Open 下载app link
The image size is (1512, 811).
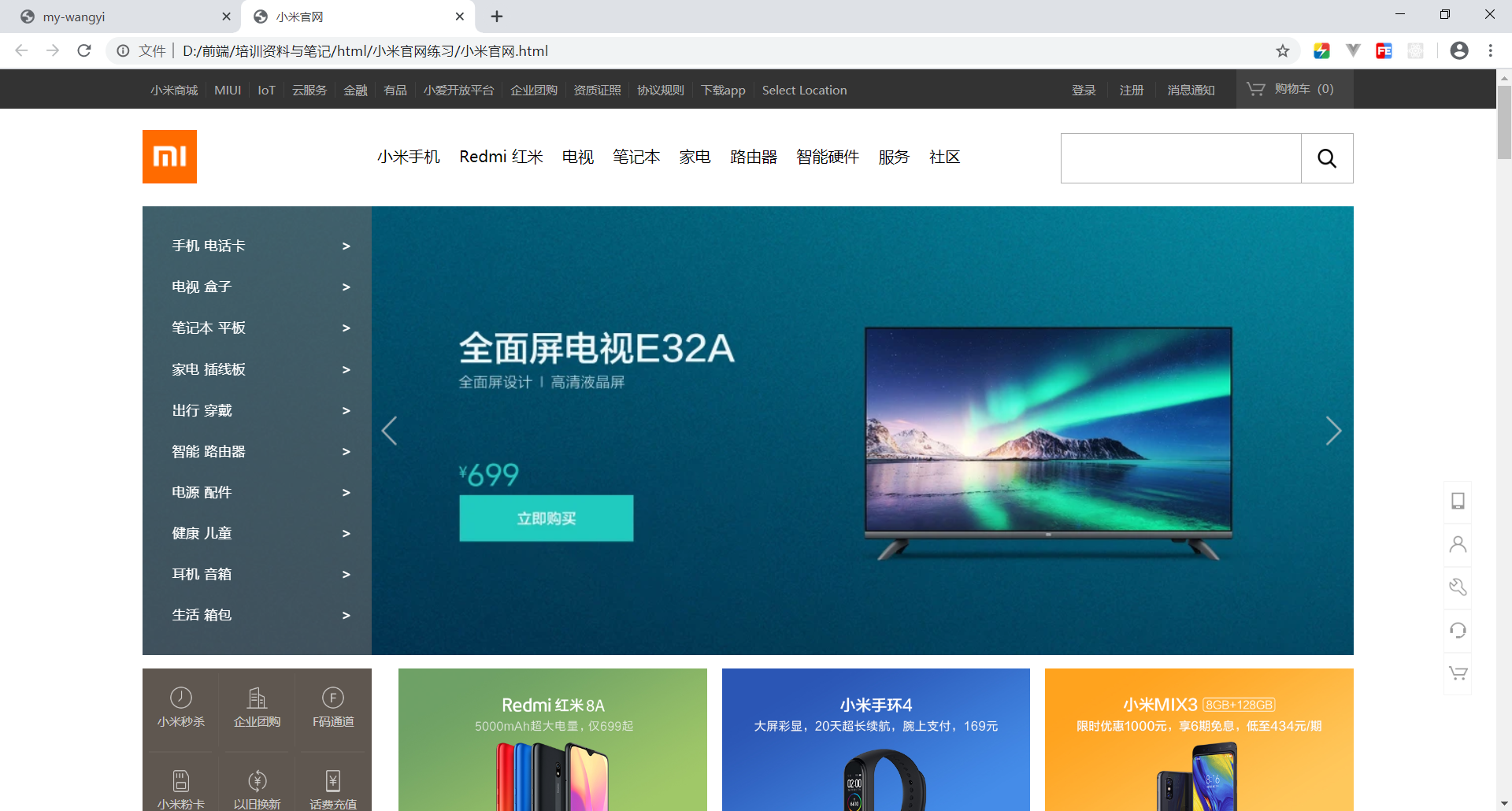(723, 90)
